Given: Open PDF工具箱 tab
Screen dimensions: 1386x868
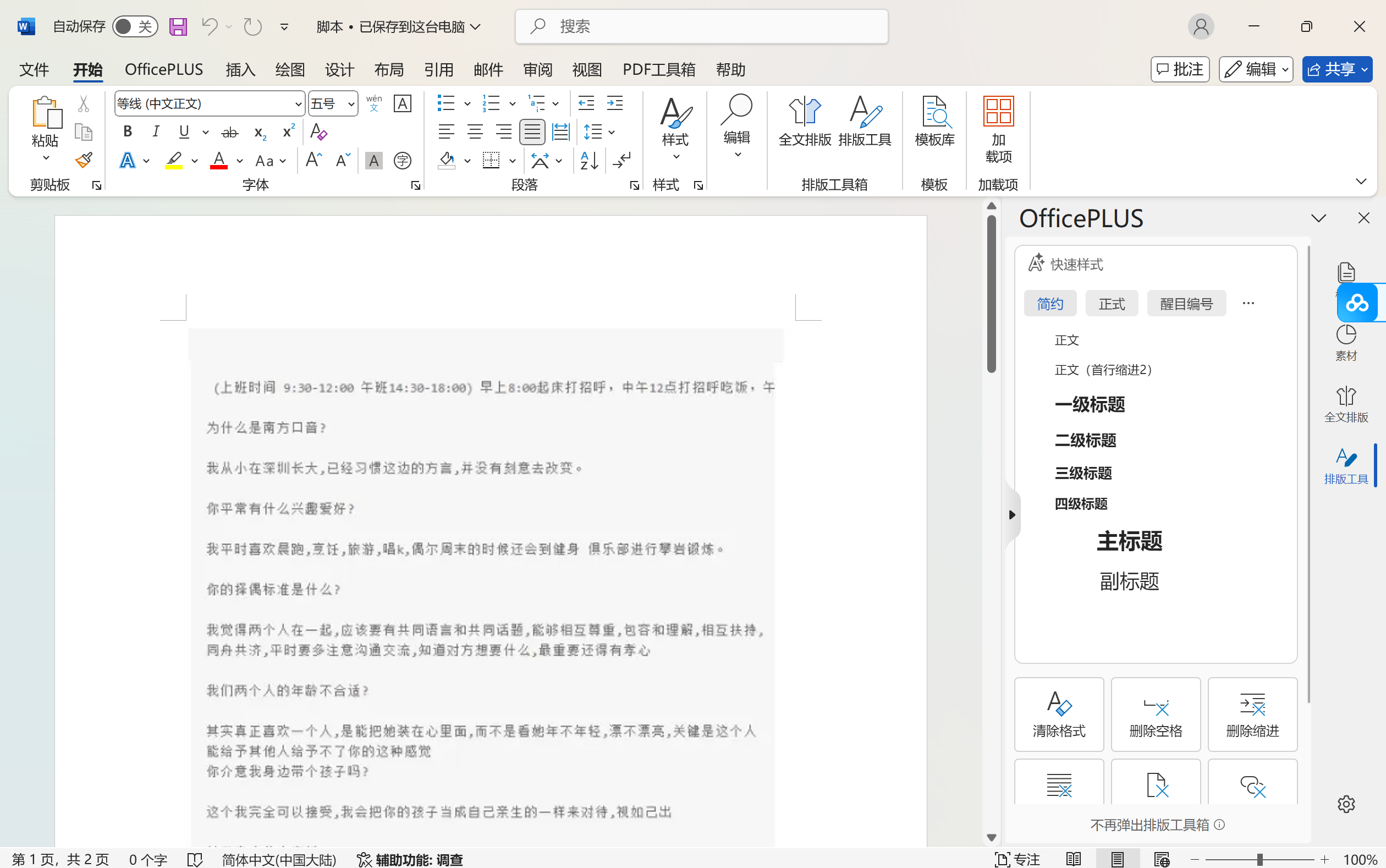Looking at the screenshot, I should [x=659, y=69].
